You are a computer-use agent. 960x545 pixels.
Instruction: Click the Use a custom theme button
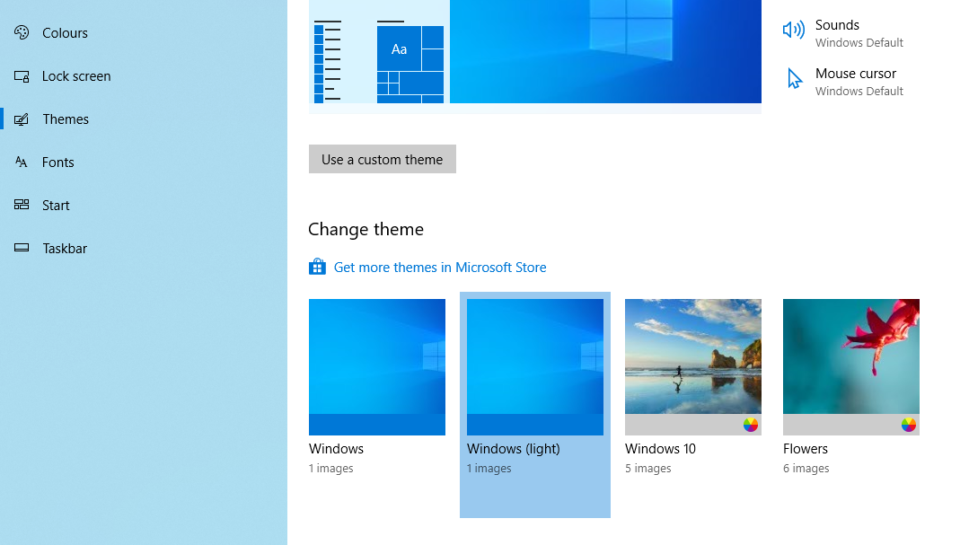(382, 159)
